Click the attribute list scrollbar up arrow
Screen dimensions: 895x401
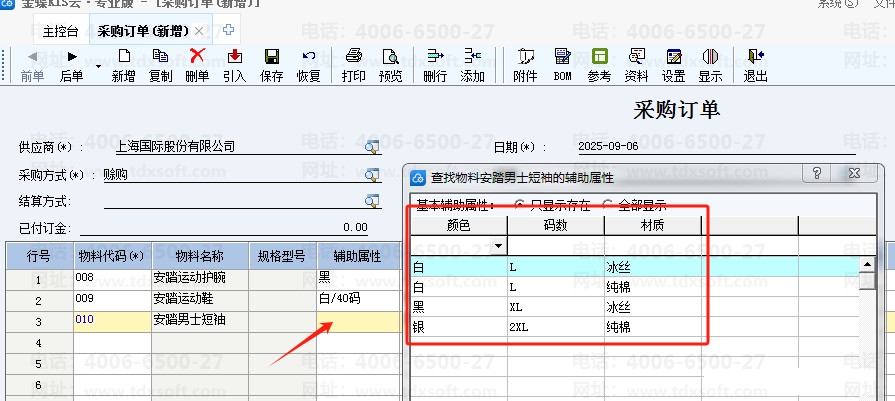click(x=868, y=266)
